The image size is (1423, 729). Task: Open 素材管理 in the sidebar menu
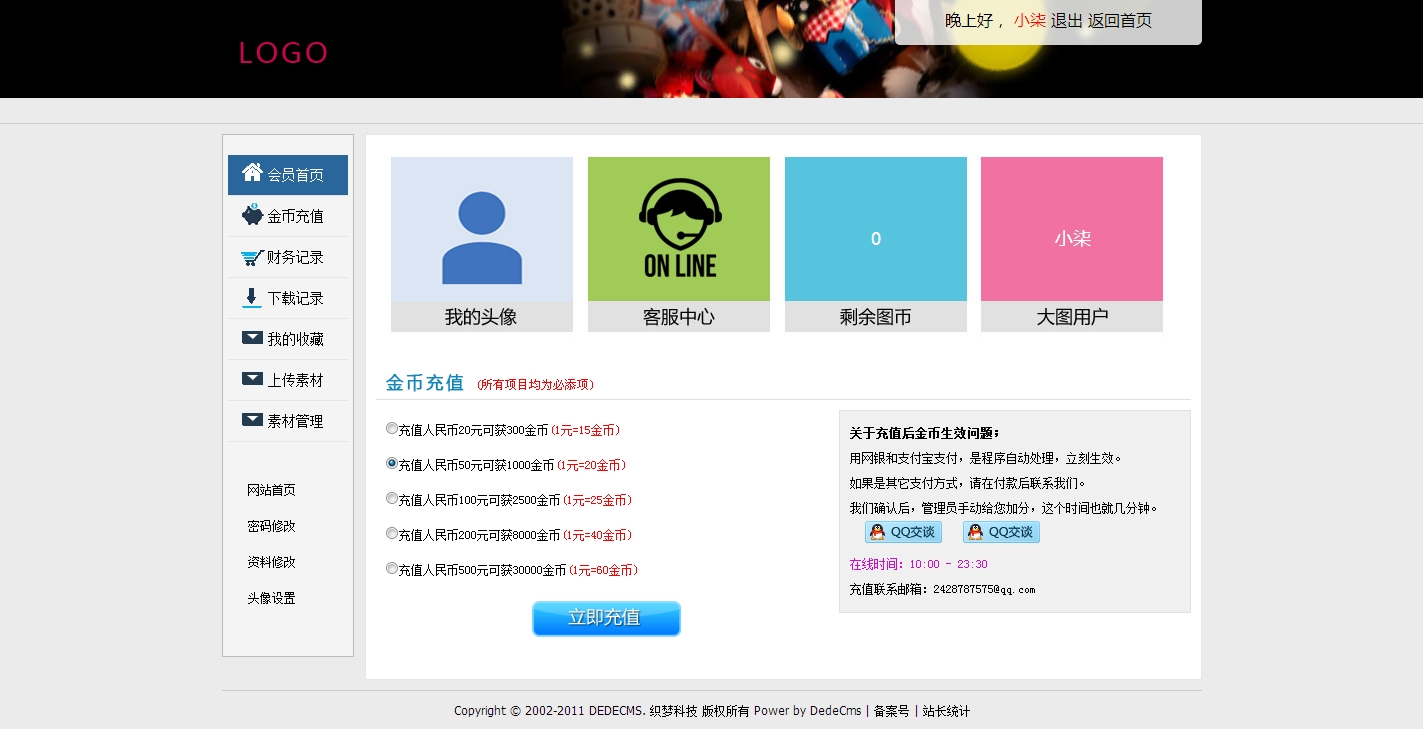coord(294,421)
